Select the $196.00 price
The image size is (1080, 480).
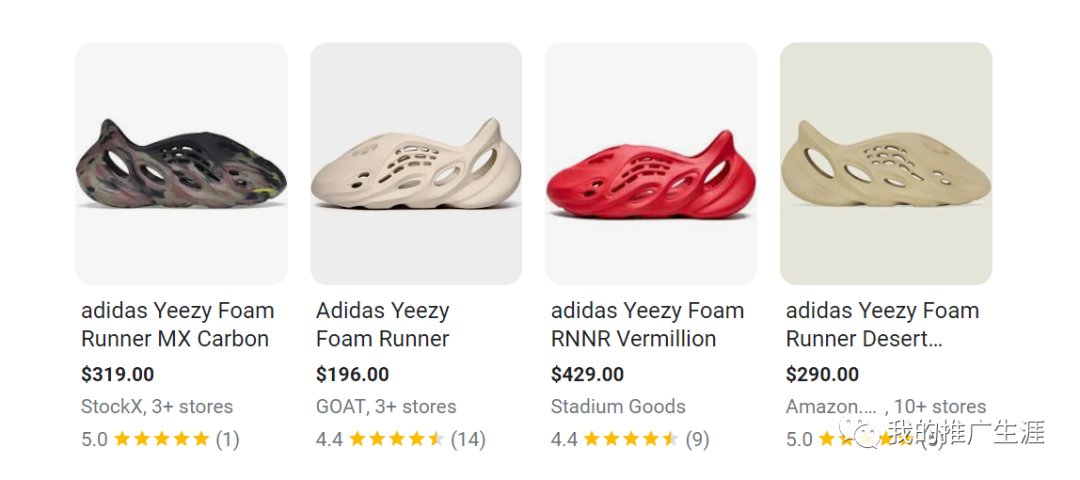[x=353, y=375]
